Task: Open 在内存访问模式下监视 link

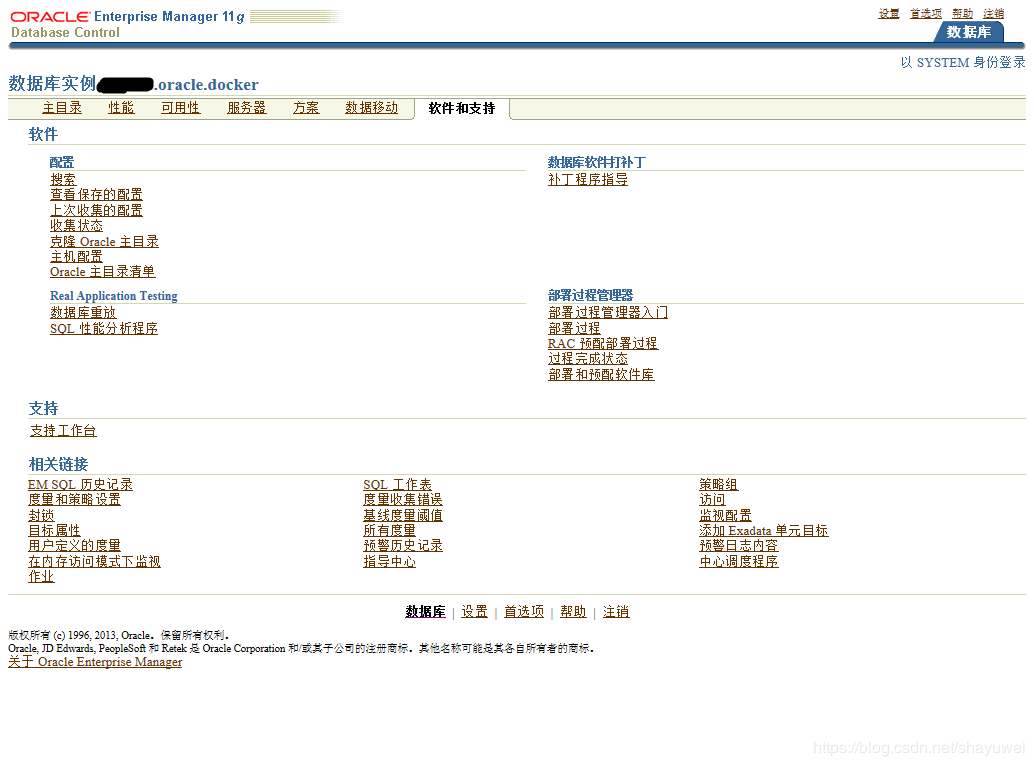Action: pyautogui.click(x=94, y=562)
